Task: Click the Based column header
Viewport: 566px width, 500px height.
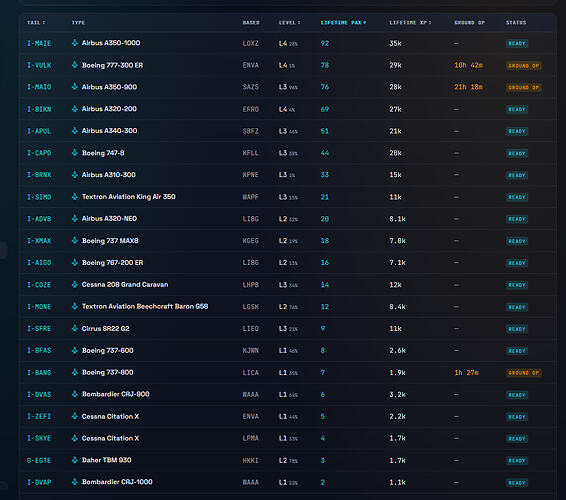Action: pyautogui.click(x=251, y=22)
